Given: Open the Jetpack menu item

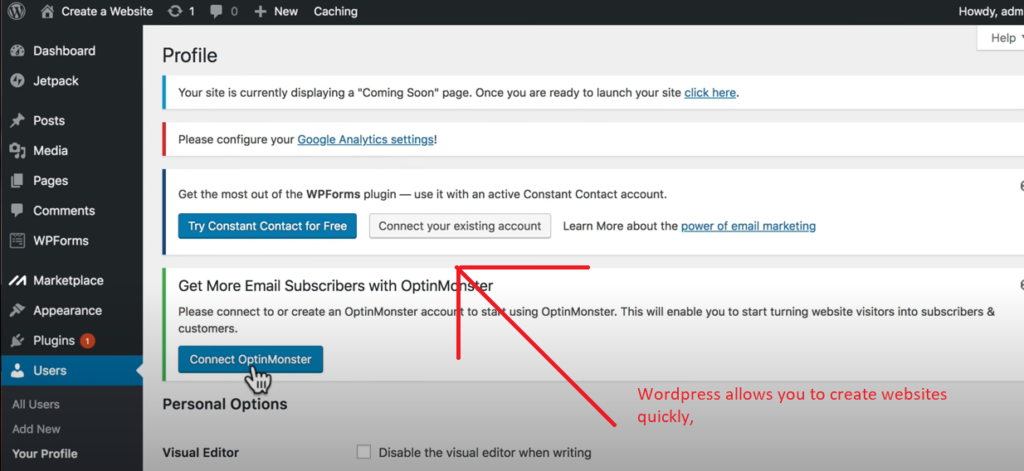Looking at the screenshot, I should [x=56, y=81].
